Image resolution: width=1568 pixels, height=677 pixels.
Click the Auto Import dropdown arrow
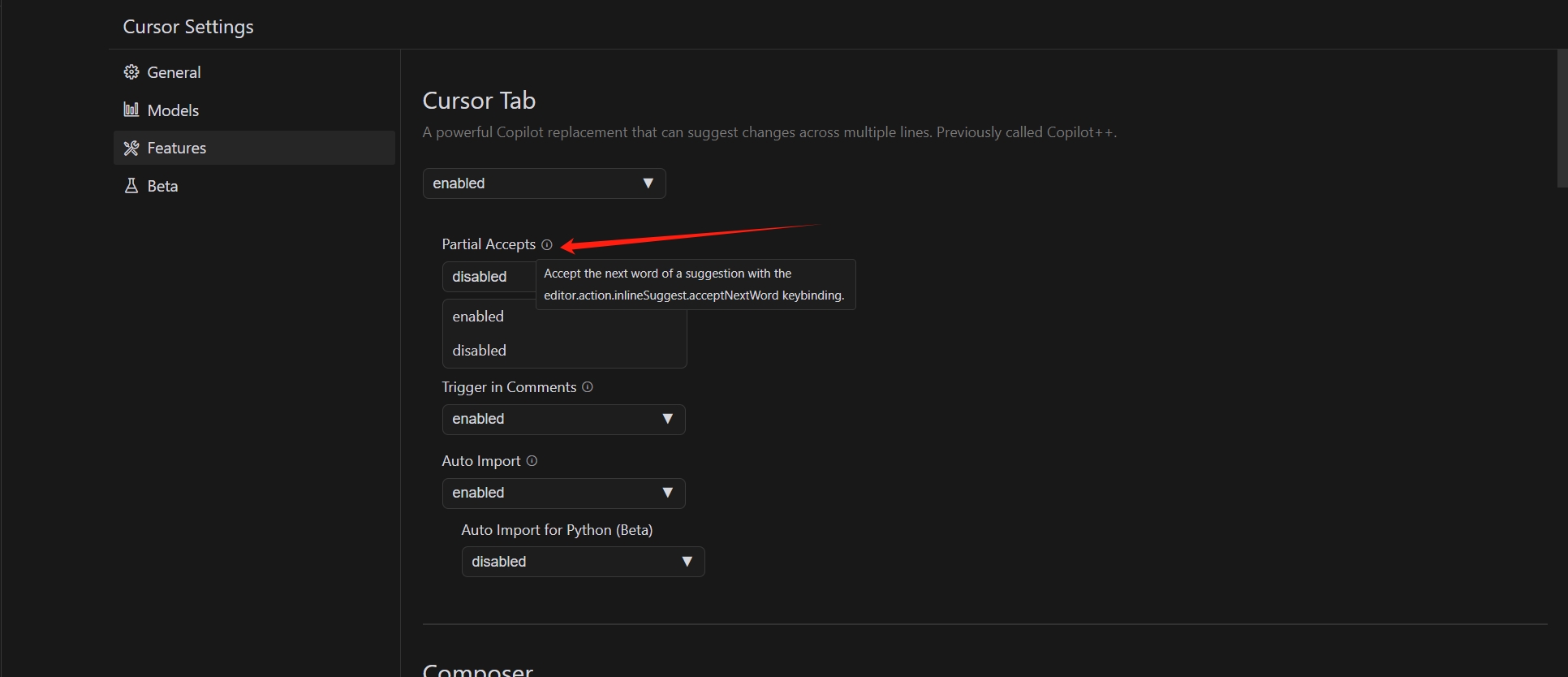click(x=667, y=493)
